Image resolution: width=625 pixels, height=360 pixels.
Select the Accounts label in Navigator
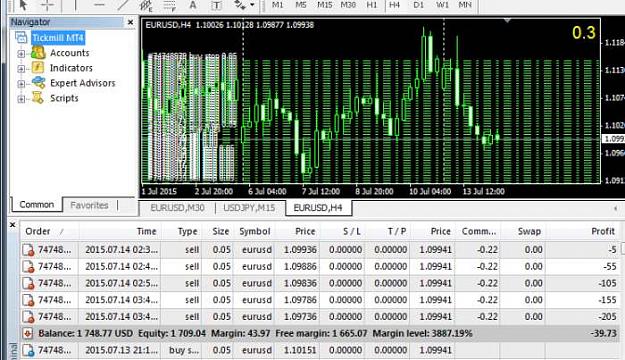coord(69,53)
